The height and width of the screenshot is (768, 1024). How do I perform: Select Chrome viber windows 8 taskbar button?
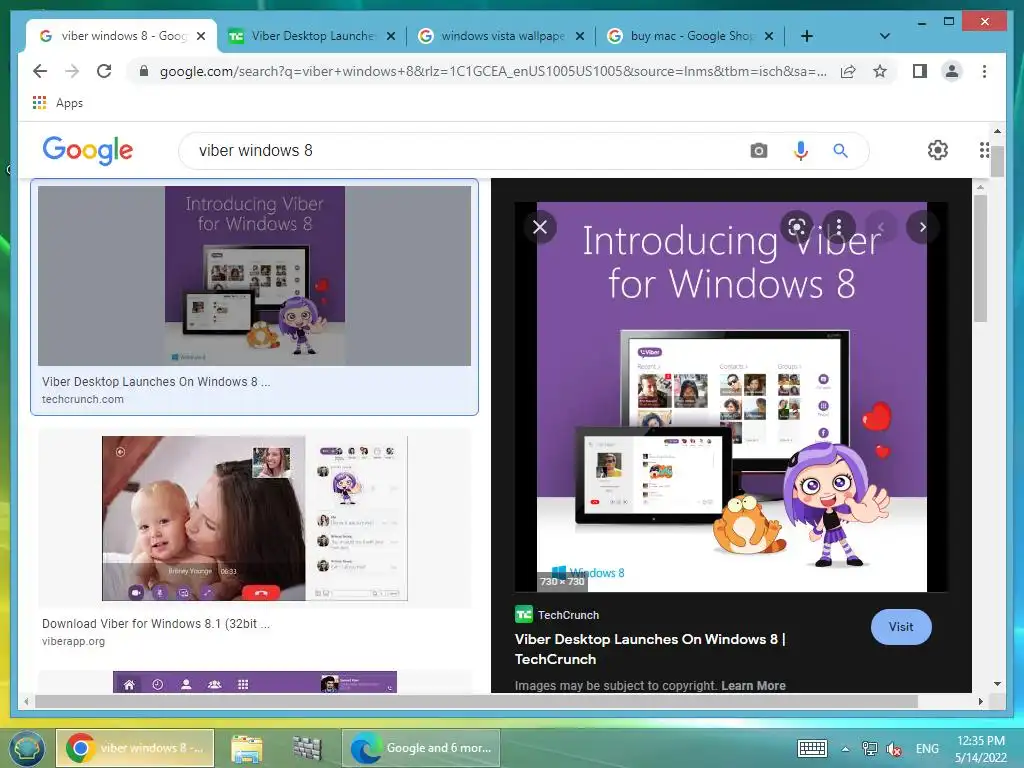pos(135,748)
